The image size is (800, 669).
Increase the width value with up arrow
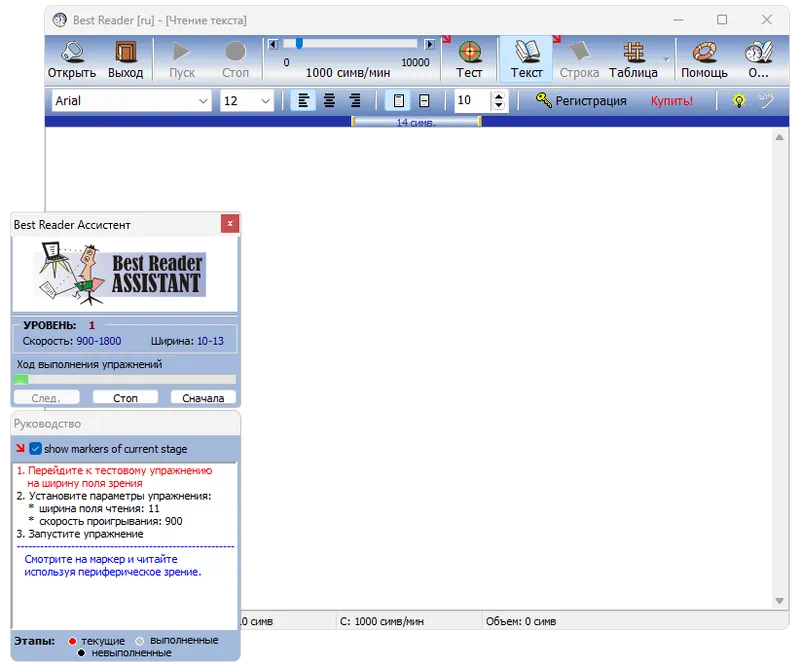point(499,96)
